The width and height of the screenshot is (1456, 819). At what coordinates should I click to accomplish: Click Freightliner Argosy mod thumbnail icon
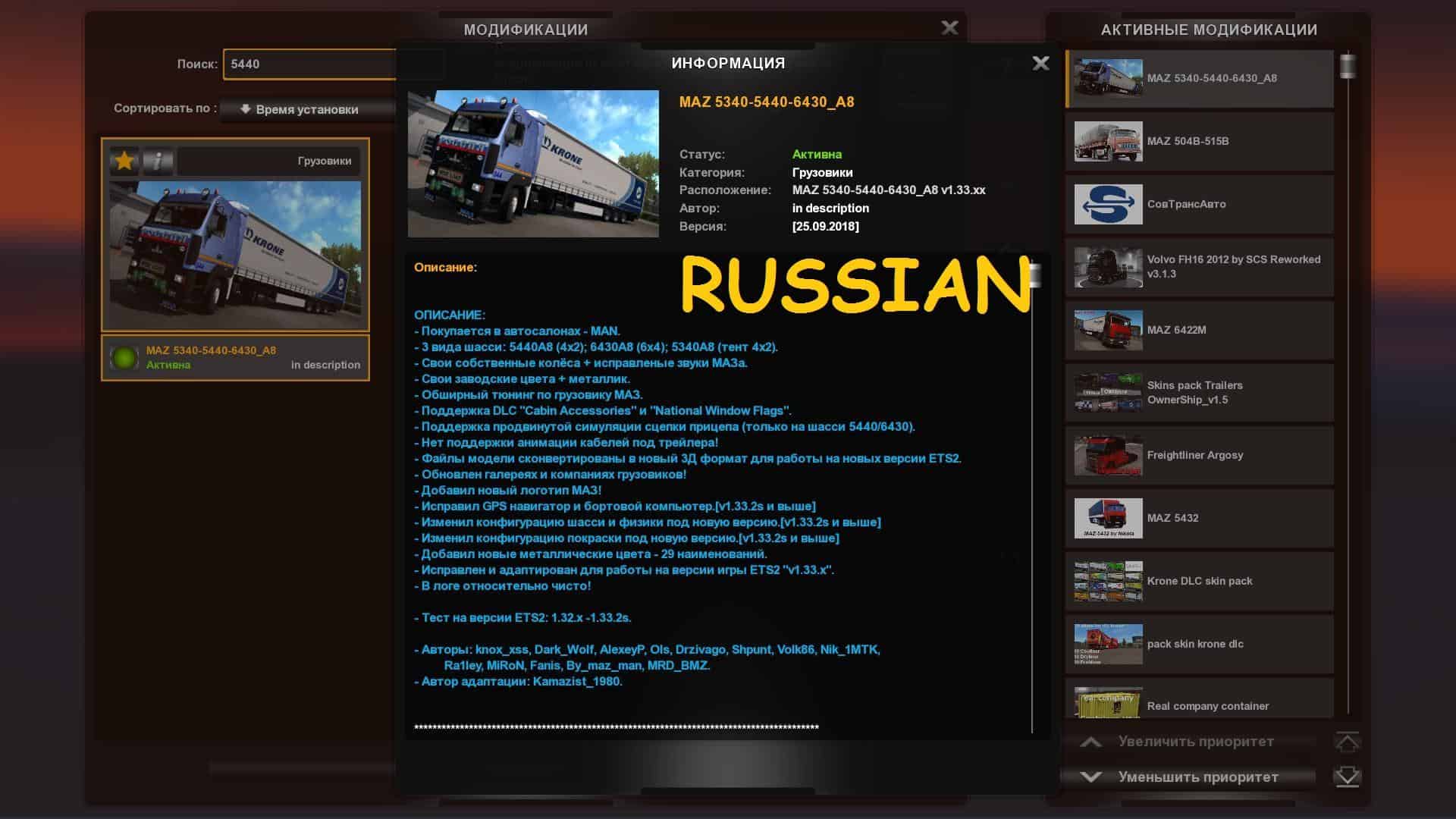click(1108, 455)
